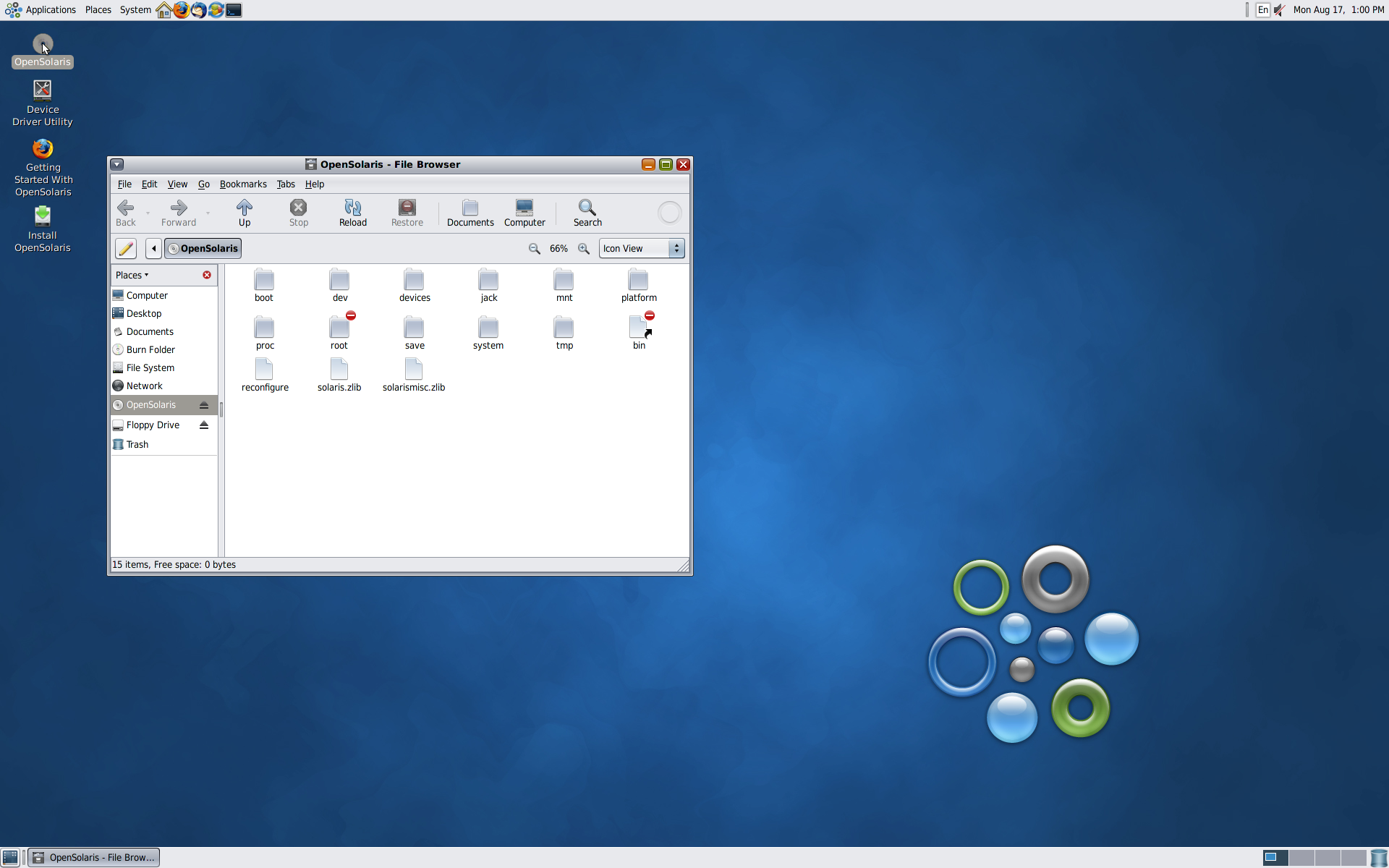
Task: Close the Places side pane
Action: click(207, 275)
